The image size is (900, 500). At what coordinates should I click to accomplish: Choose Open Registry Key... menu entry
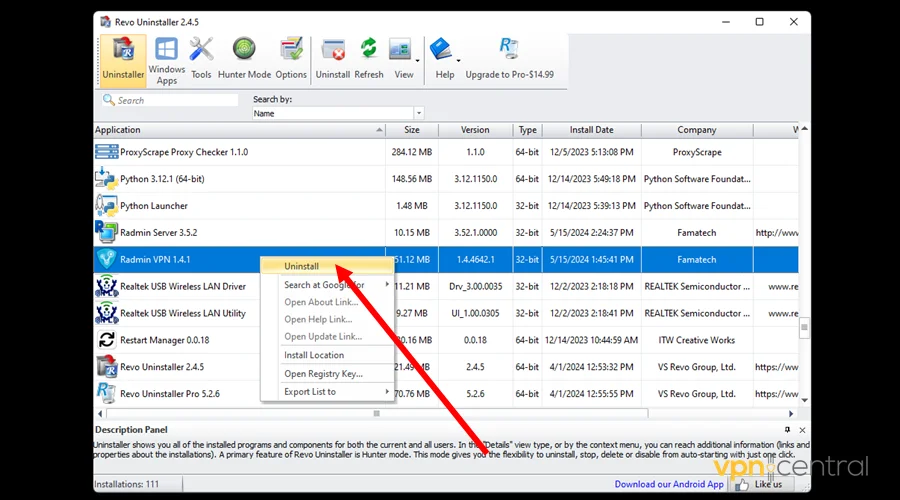[327, 374]
